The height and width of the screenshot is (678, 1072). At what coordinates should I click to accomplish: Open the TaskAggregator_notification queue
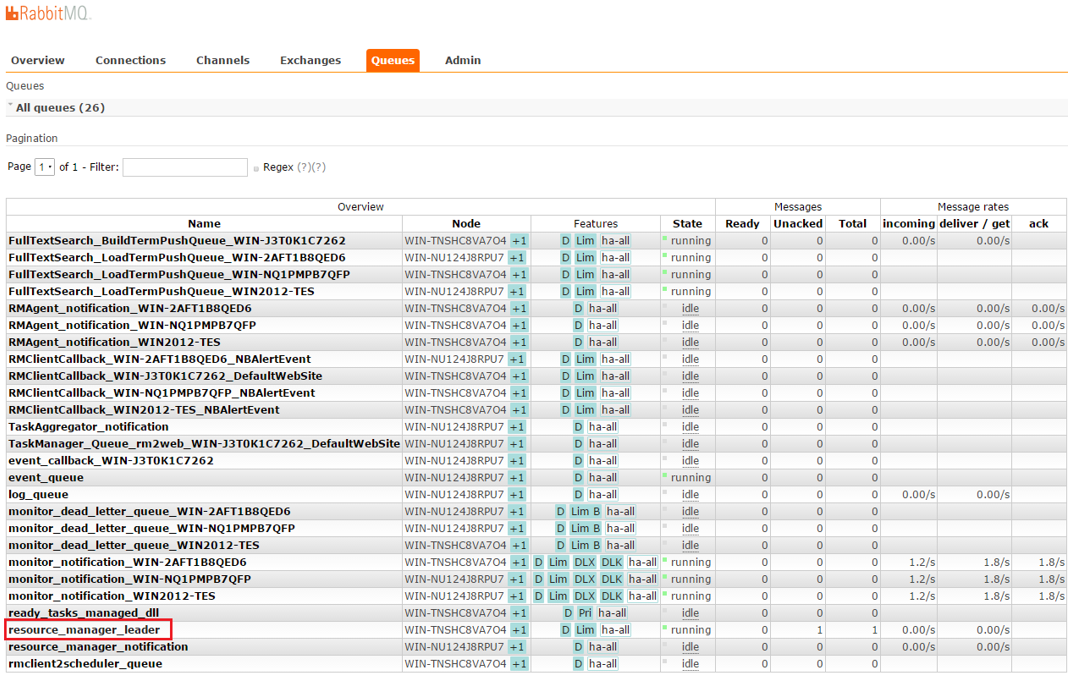(x=88, y=427)
